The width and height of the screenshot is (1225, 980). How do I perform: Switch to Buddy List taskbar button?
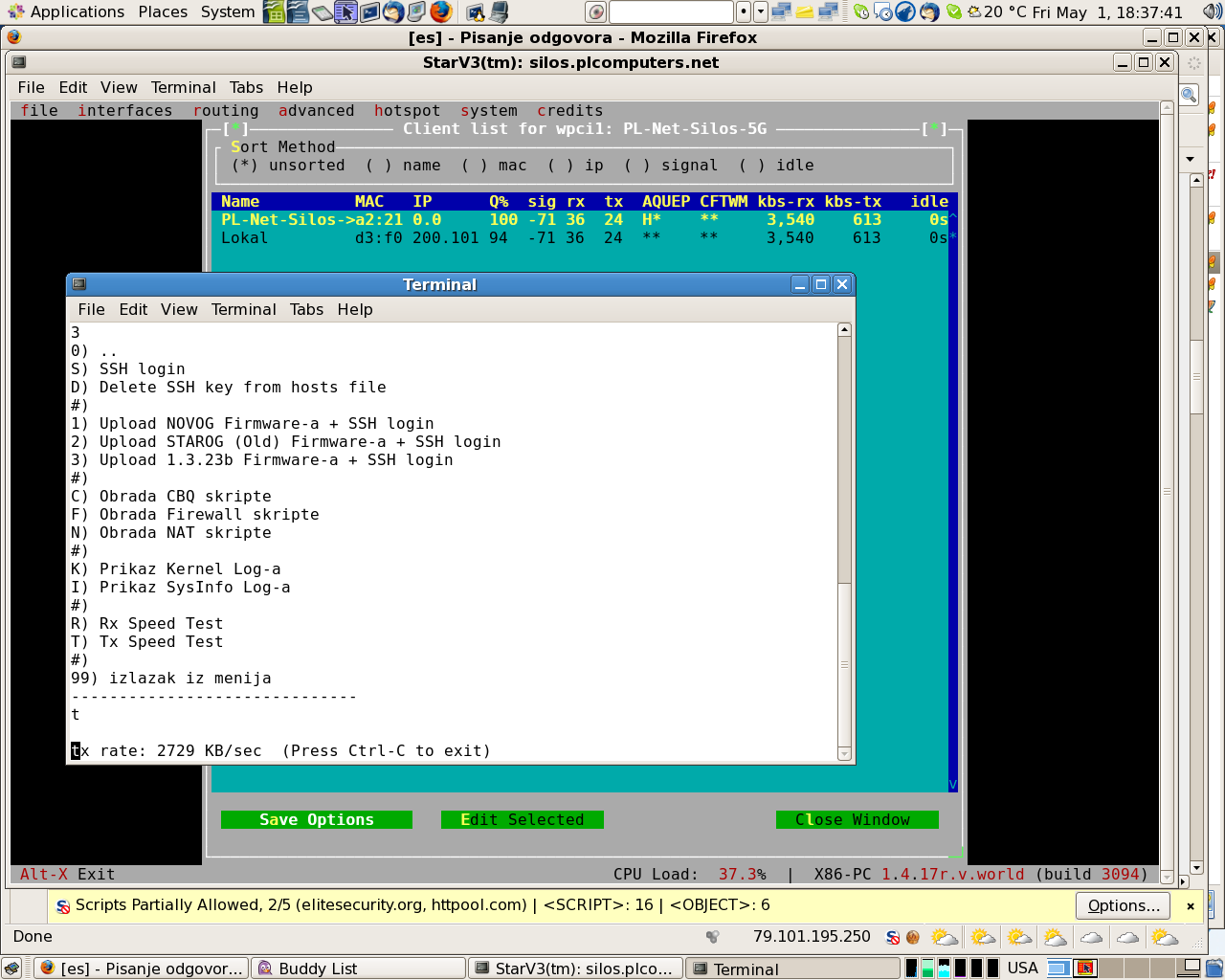click(358, 969)
